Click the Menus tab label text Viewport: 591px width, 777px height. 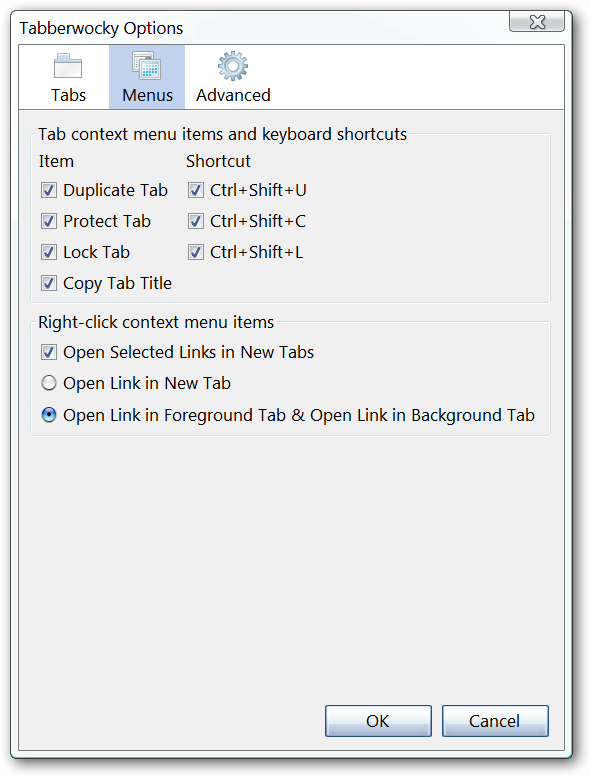(148, 95)
